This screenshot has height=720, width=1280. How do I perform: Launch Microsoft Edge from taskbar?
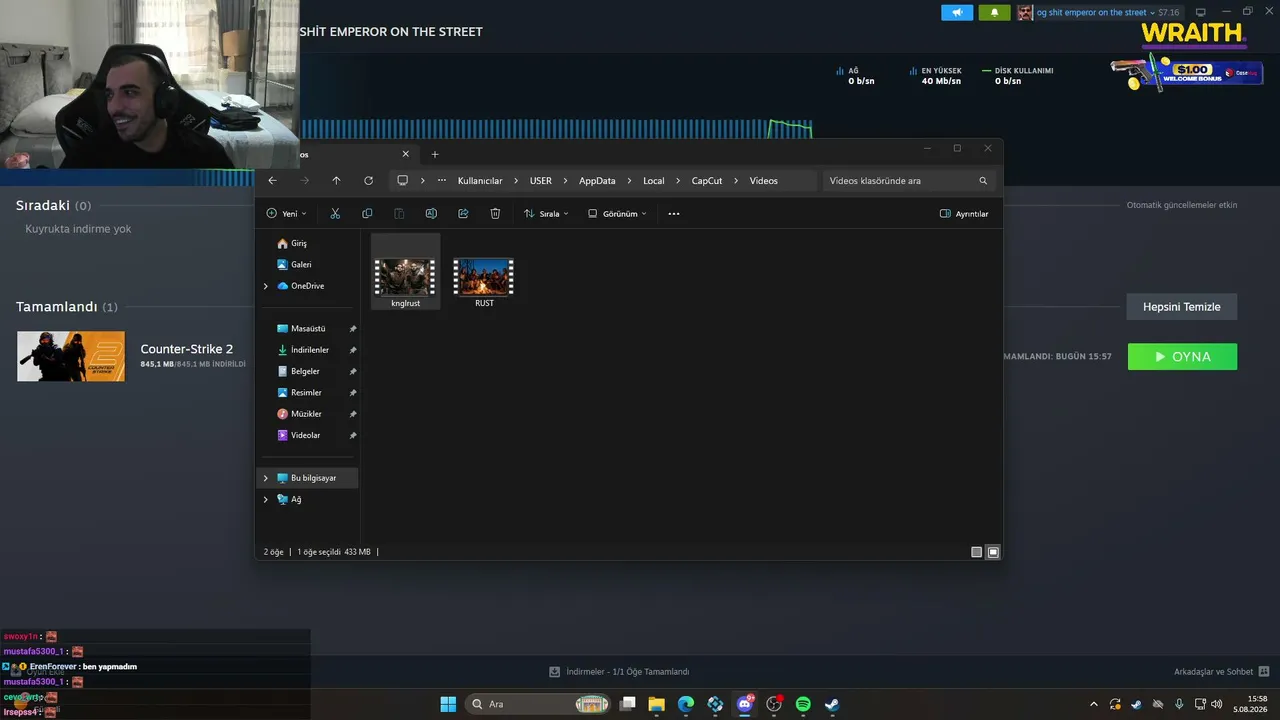(x=686, y=704)
